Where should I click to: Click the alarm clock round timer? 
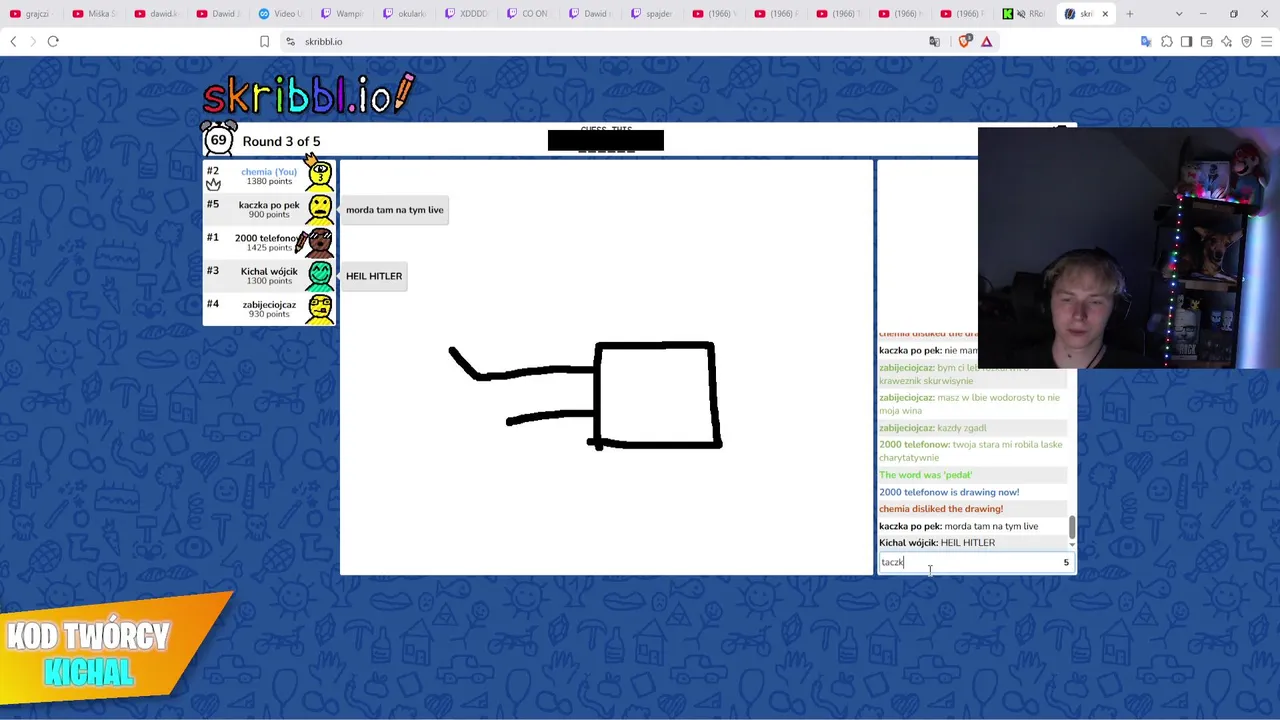[x=218, y=140]
